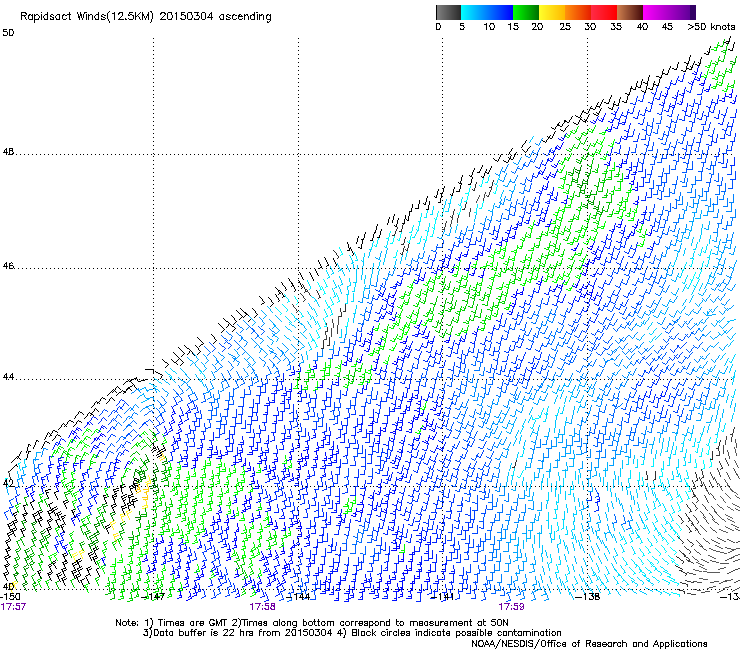The height and width of the screenshot is (650, 740).
Task: Click legend tick label 25
Action: coord(565,27)
